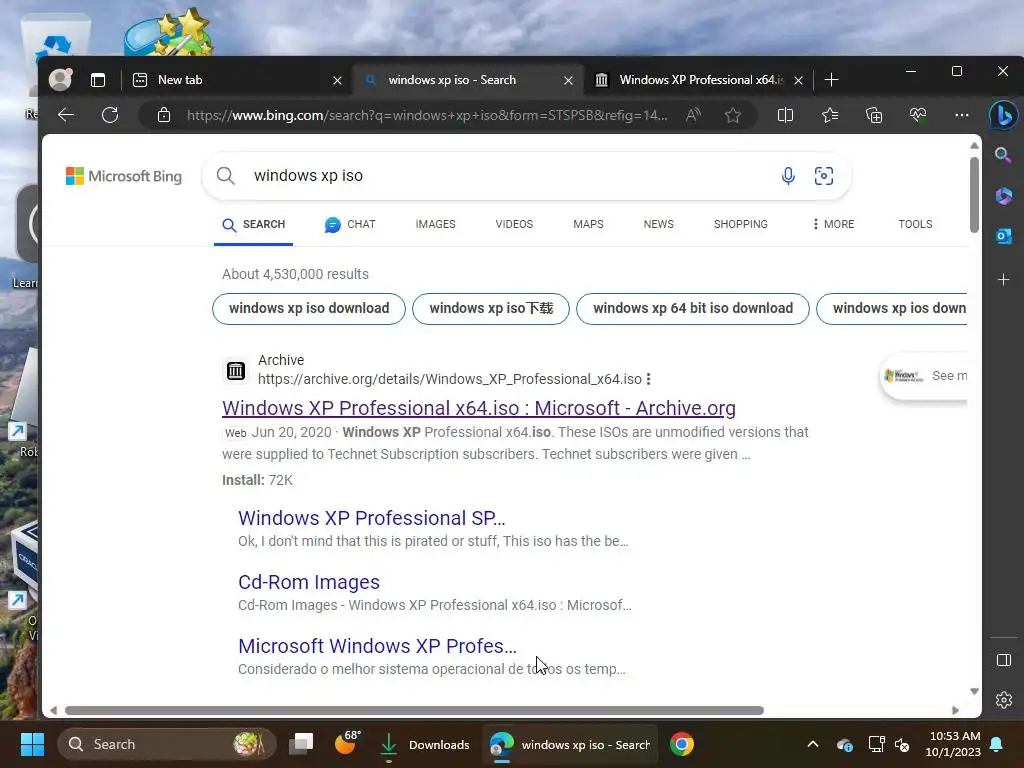This screenshot has width=1024, height=768.
Task: Open Windows XP Professional x64.iso Archive.org result
Action: tap(479, 408)
